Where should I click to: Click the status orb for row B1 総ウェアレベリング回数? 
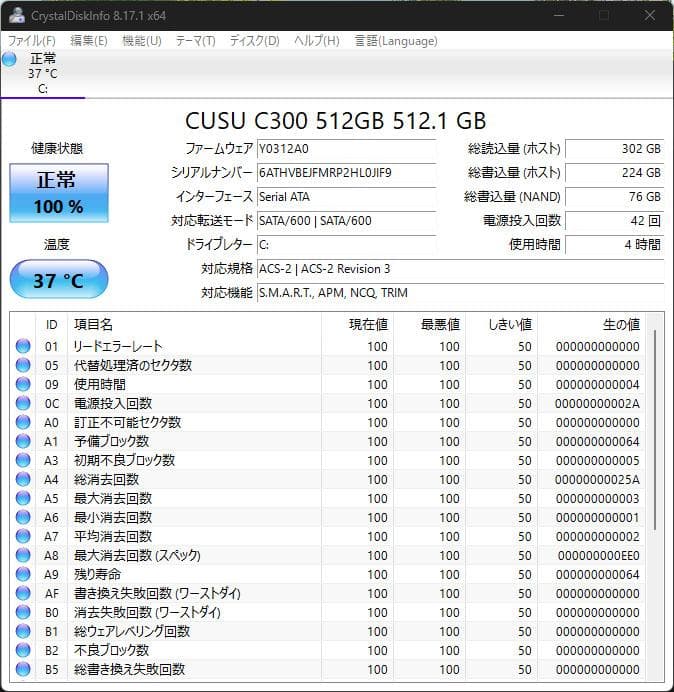[x=23, y=631]
